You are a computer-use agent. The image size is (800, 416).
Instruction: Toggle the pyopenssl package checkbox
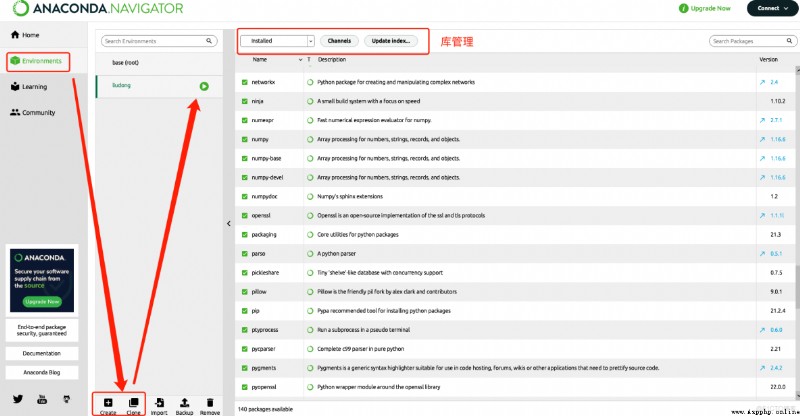click(x=245, y=387)
